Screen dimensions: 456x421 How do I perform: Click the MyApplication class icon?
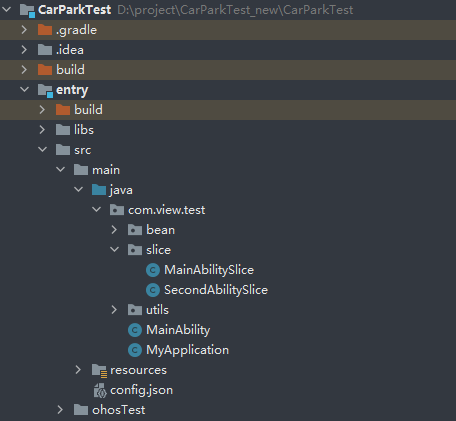(135, 350)
